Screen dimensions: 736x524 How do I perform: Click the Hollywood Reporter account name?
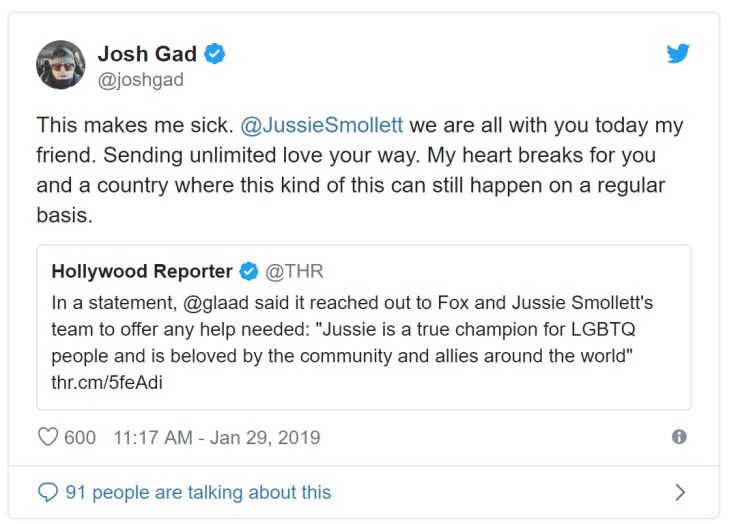click(x=142, y=271)
